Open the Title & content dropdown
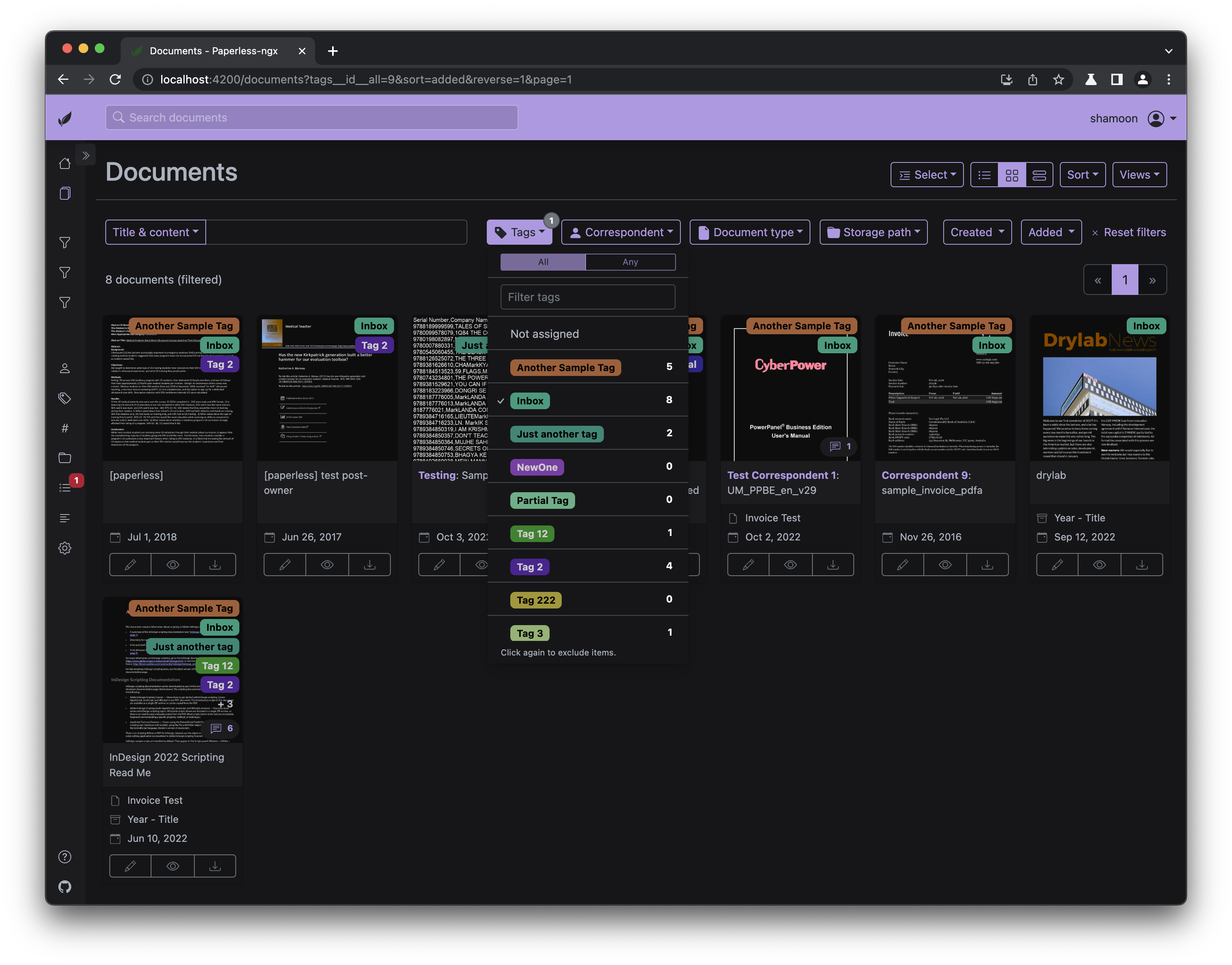This screenshot has height=965, width=1232. pos(156,232)
